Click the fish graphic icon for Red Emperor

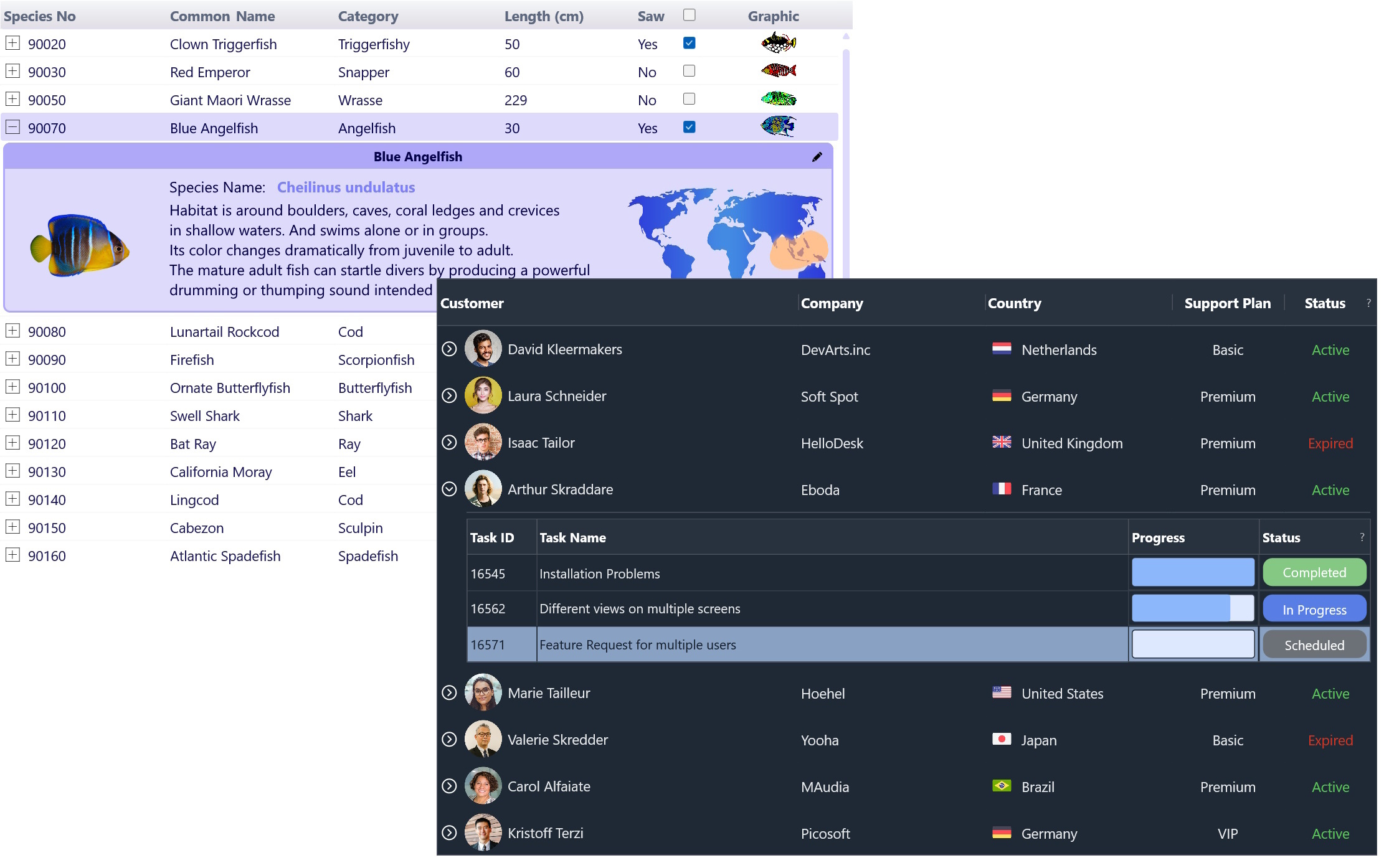pos(779,71)
